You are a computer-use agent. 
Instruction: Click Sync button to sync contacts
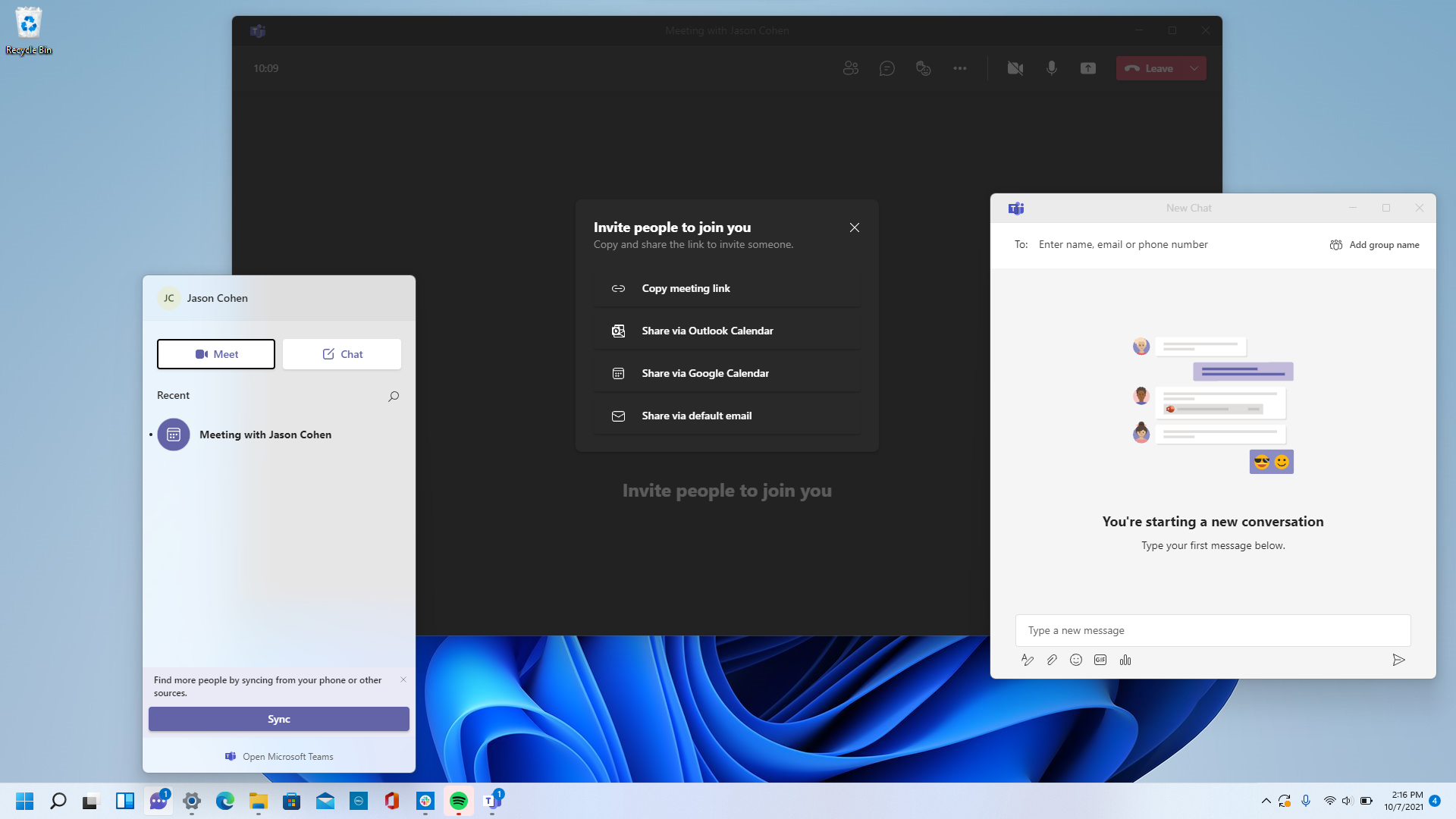tap(278, 718)
